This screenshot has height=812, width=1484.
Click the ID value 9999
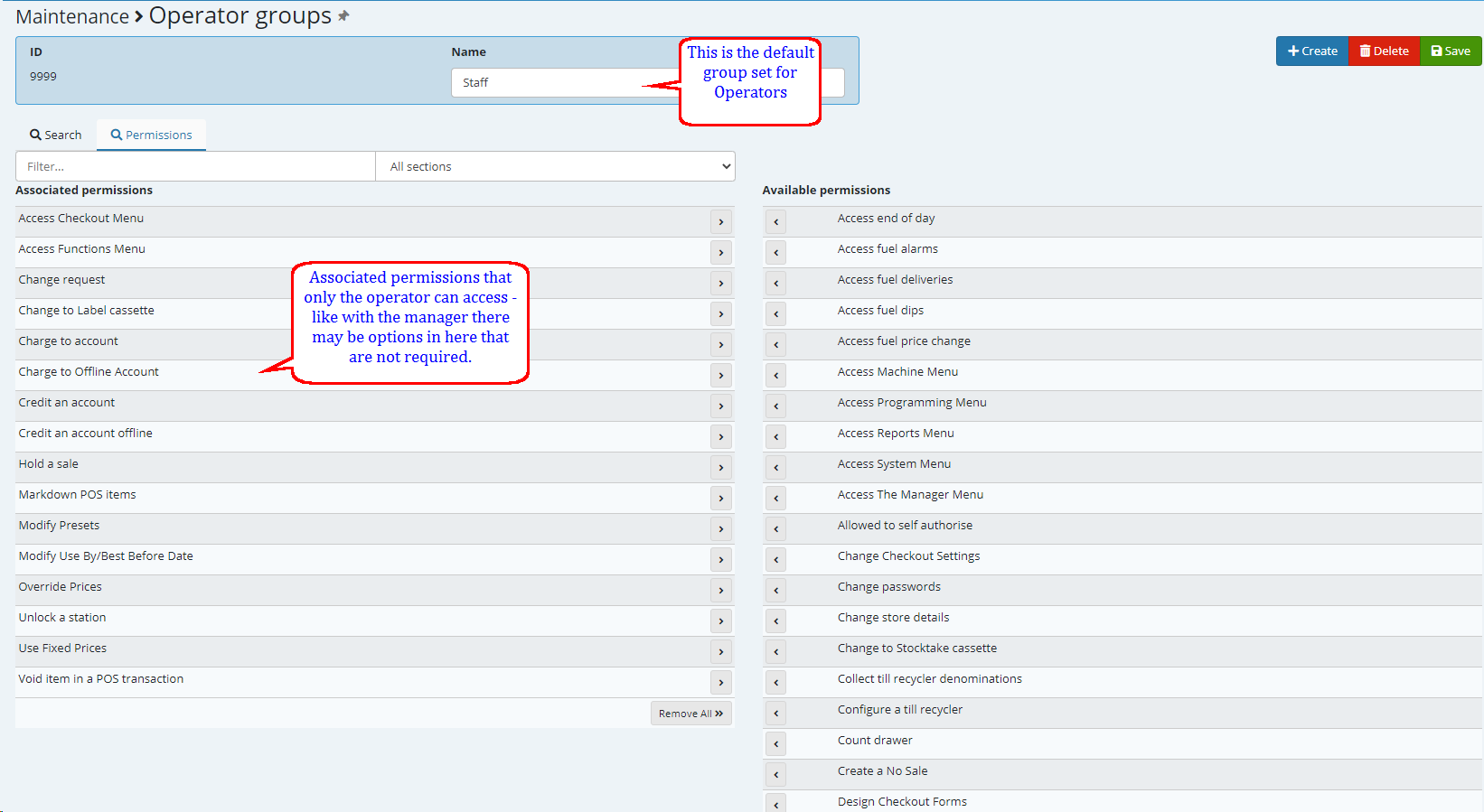(x=43, y=76)
